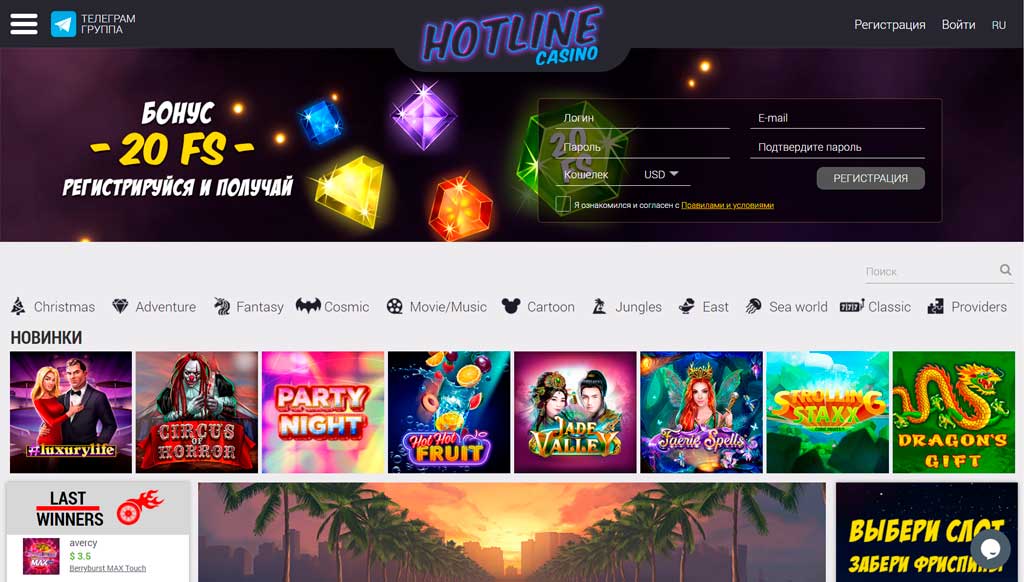Open the Правилами и условиями link
Image resolution: width=1024 pixels, height=582 pixels.
727,205
